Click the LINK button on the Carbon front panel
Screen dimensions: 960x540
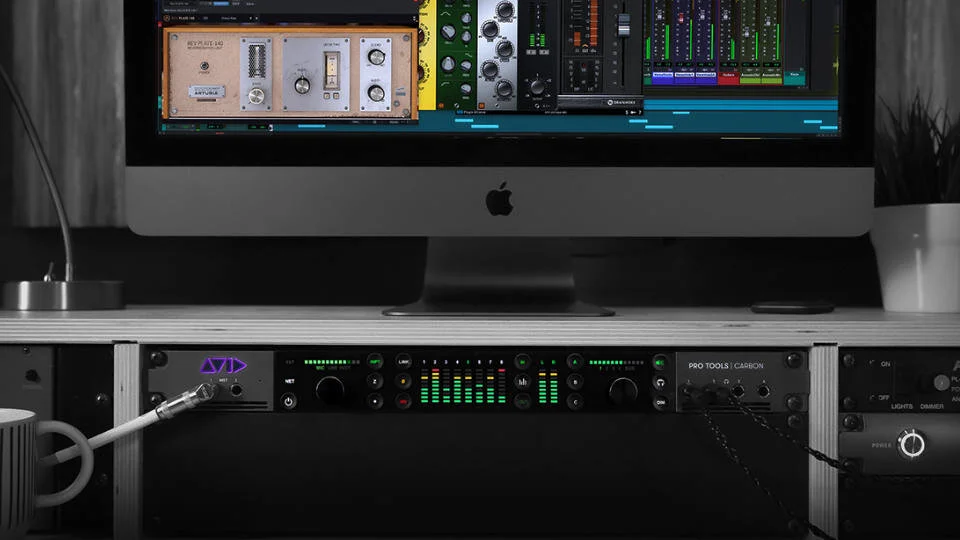coord(403,362)
